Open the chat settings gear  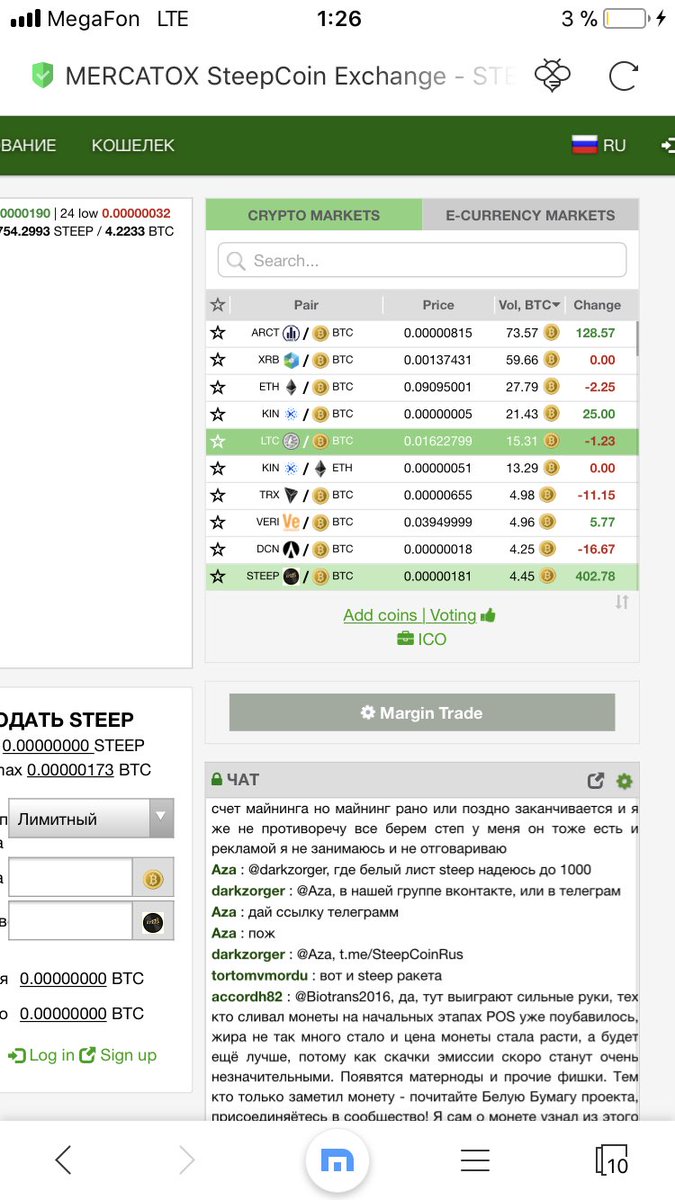pyautogui.click(x=625, y=781)
